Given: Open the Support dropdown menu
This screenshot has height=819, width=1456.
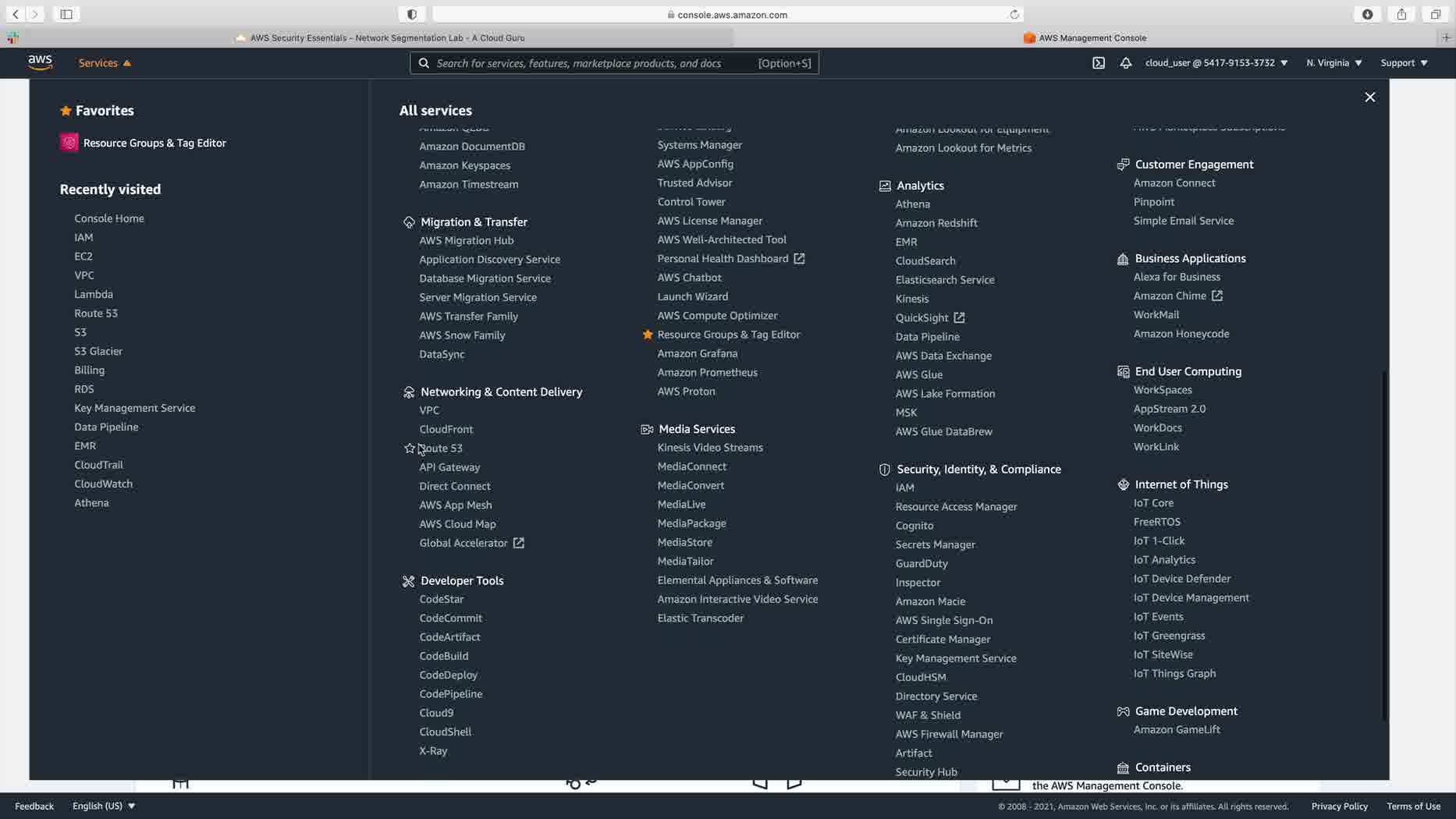Looking at the screenshot, I should (x=1404, y=63).
